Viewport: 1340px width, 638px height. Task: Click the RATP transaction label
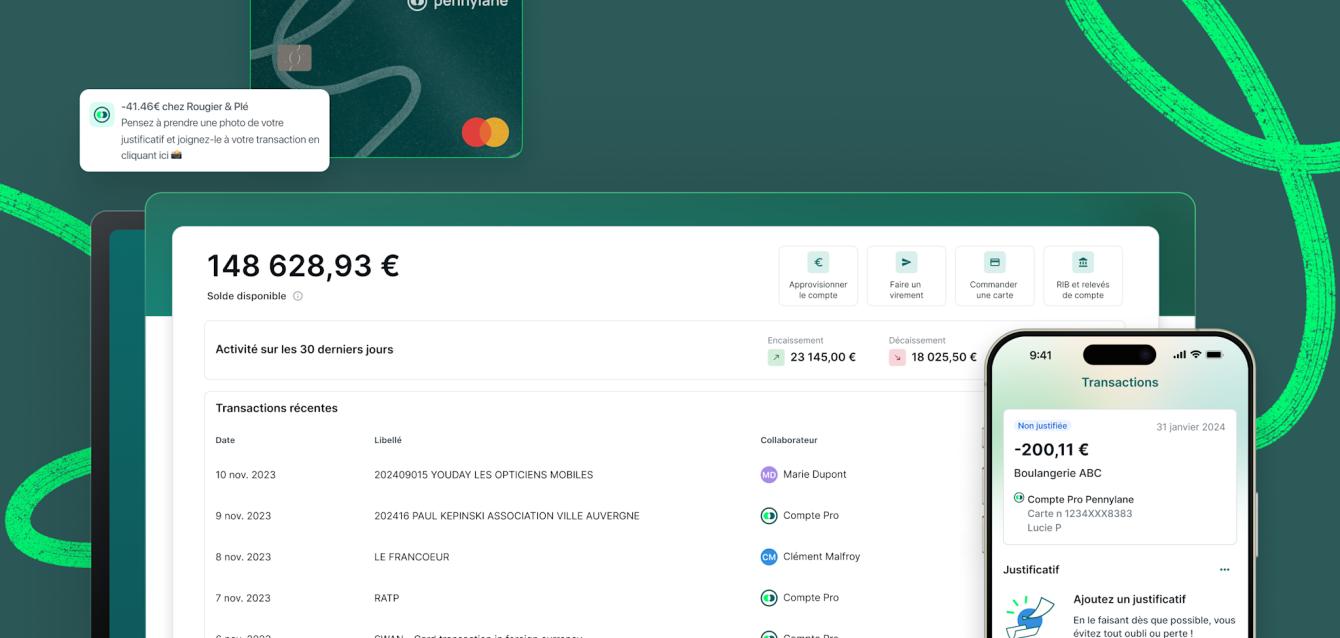[x=386, y=598]
